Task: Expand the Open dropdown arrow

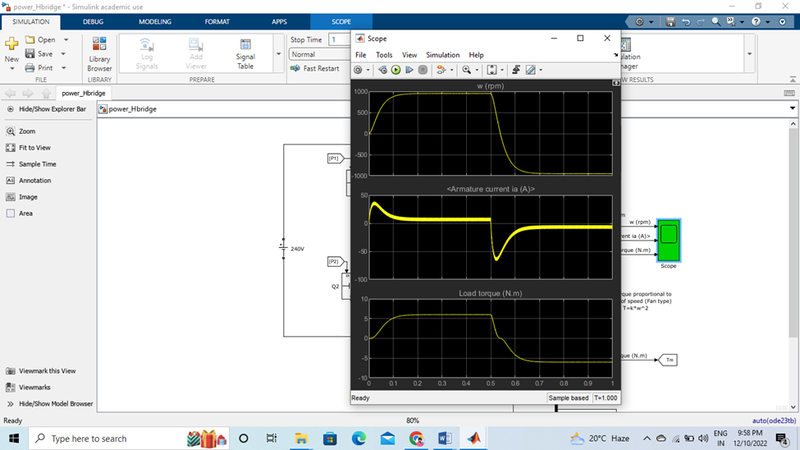Action: pyautogui.click(x=66, y=40)
